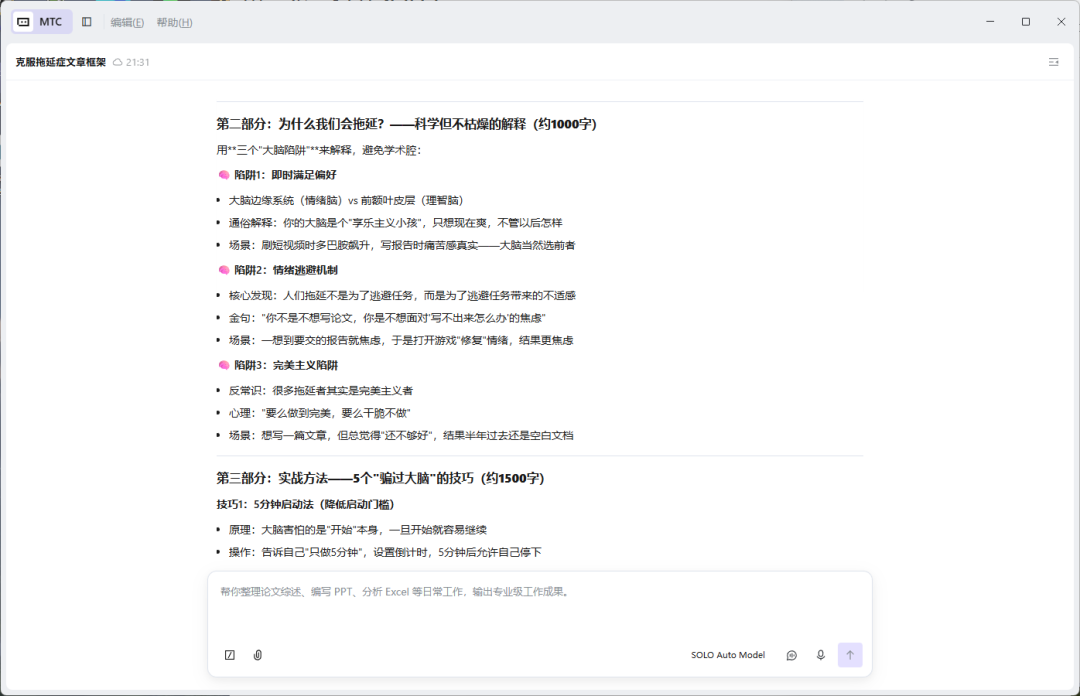Maximize the MTC window
1080x696 pixels.
click(x=1026, y=22)
